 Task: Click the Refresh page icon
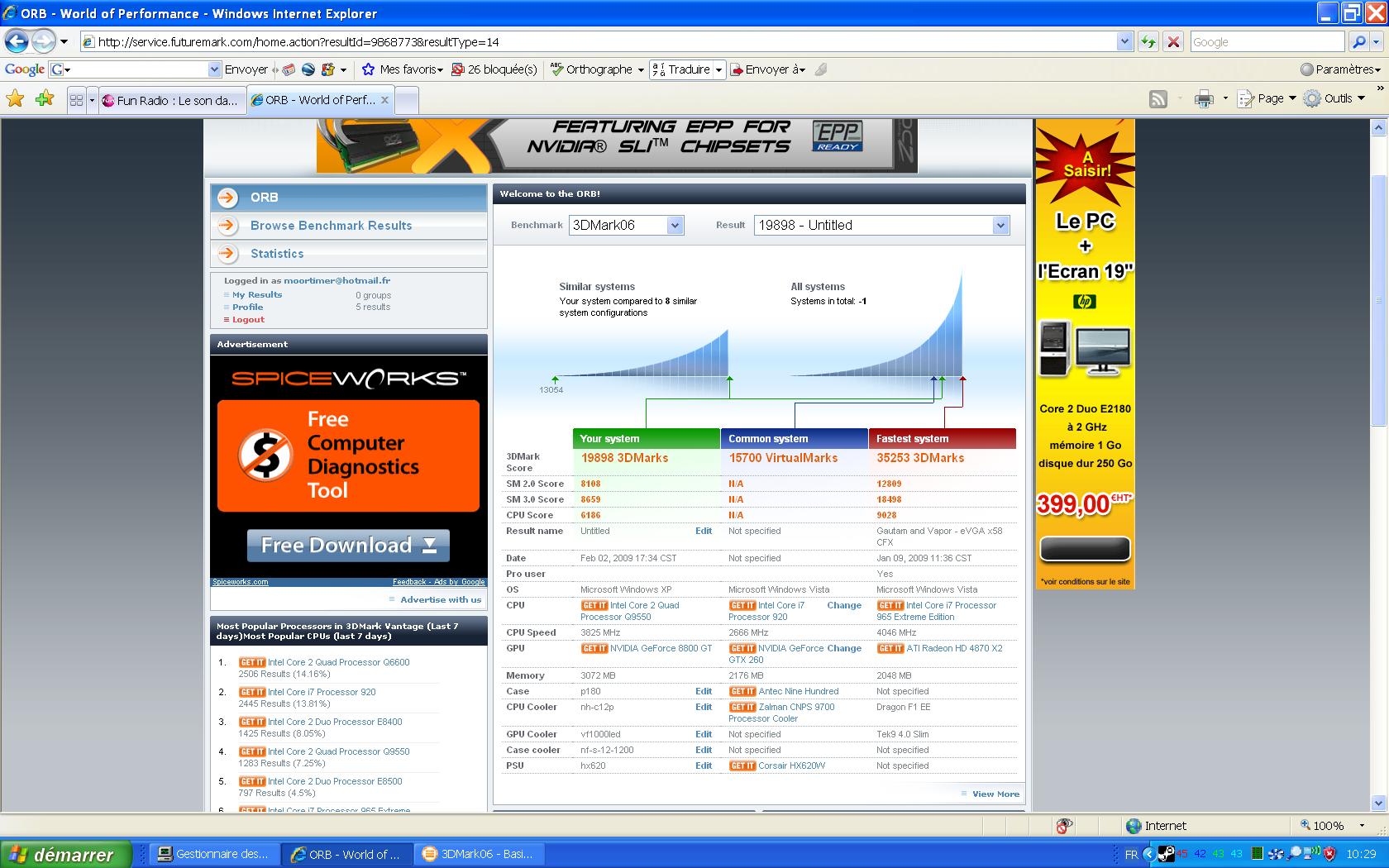click(x=1148, y=41)
